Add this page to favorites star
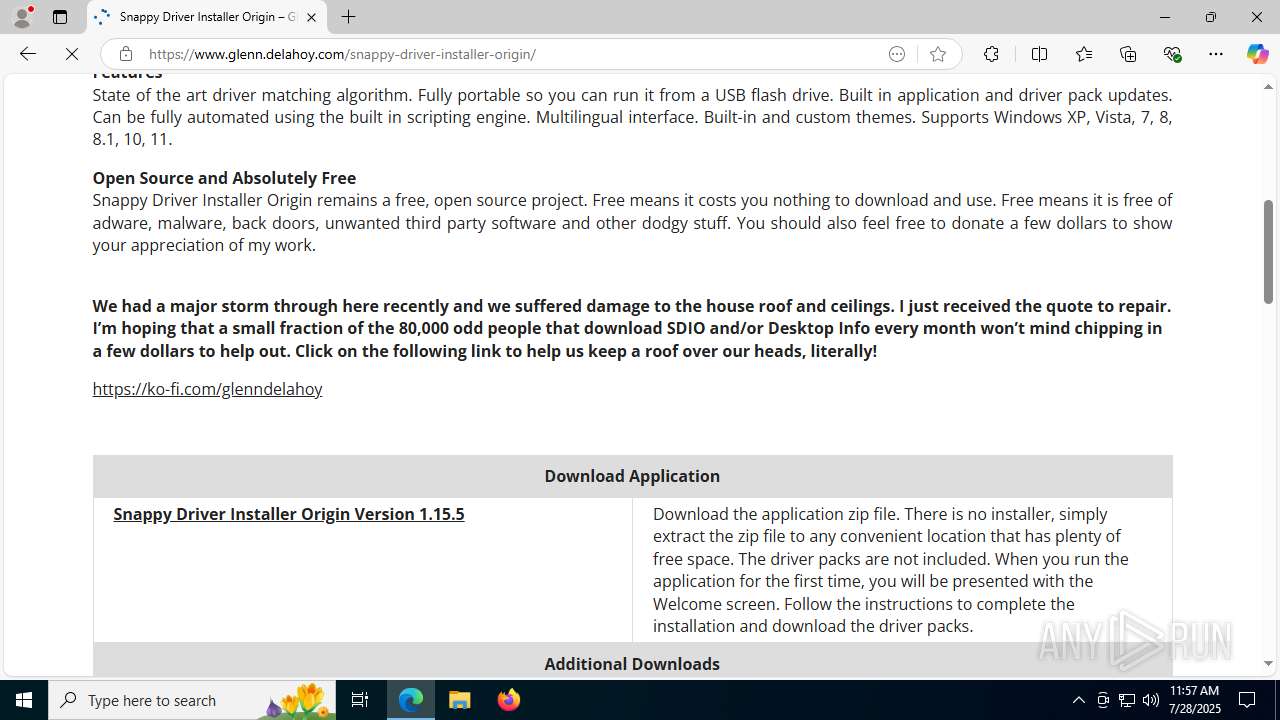The height and width of the screenshot is (720, 1280). pyautogui.click(x=938, y=54)
